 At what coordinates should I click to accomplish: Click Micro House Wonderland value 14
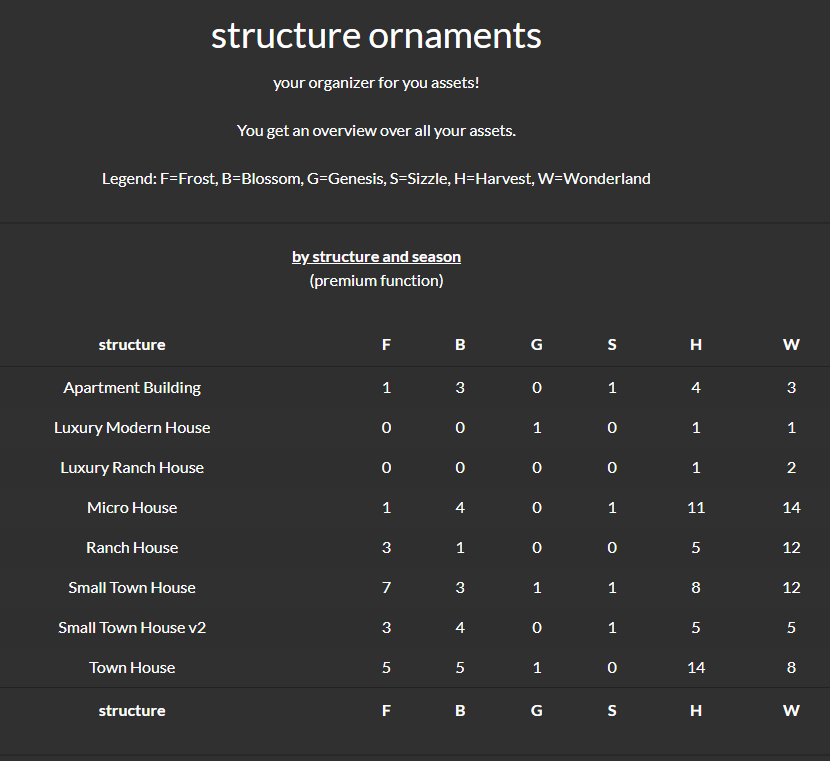point(791,508)
